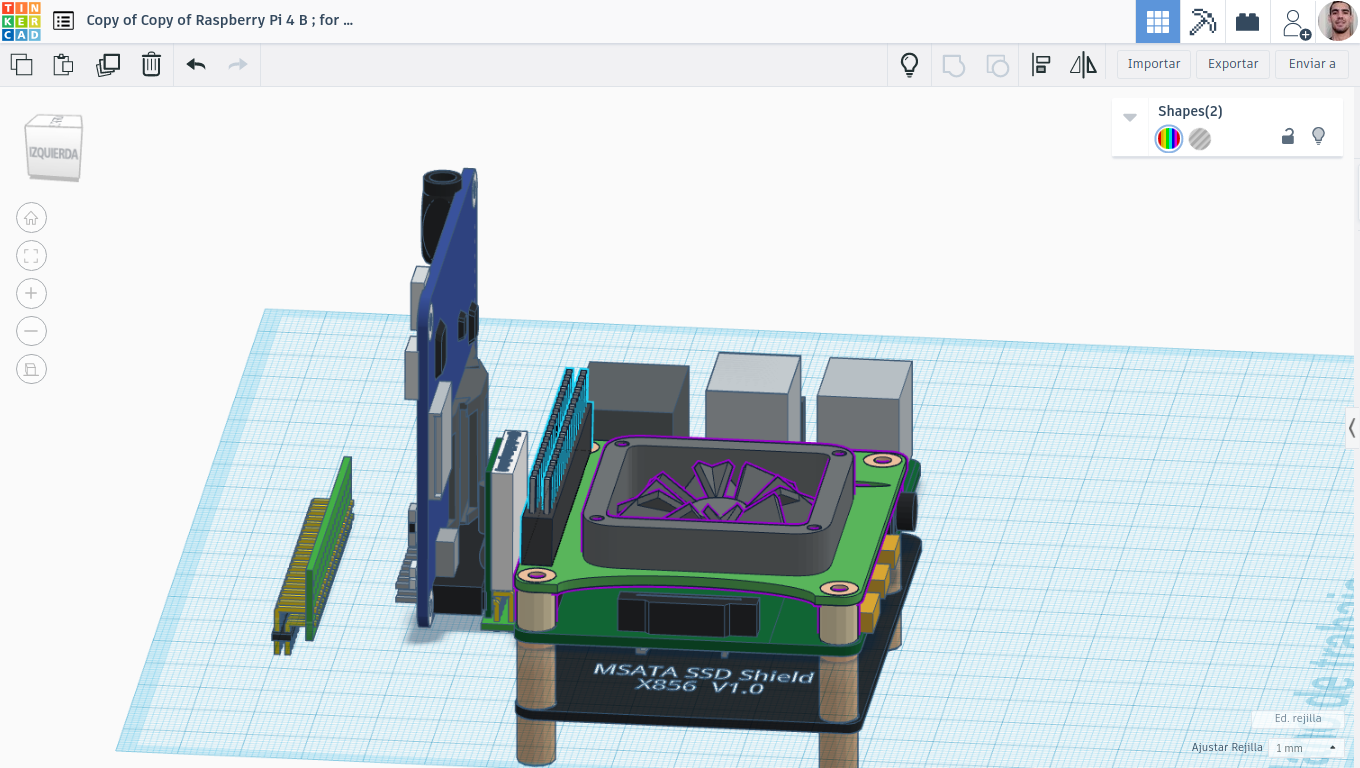Screen dimensions: 1360x768
Task: Paste from clipboard icon
Action: pyautogui.click(x=63, y=65)
